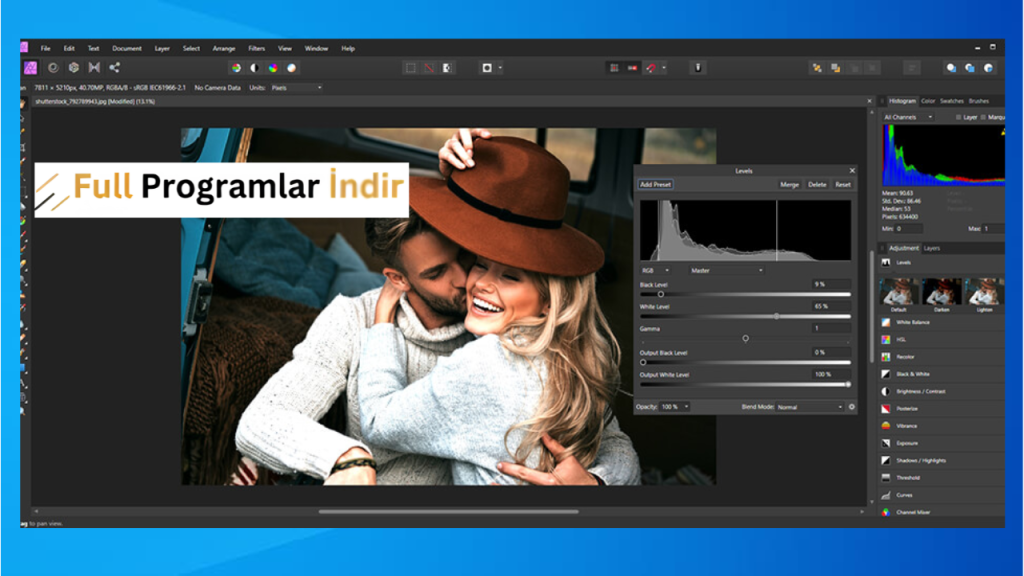Click the Add boolean operation icon
Image resolution: width=1024 pixels, height=576 pixels.
[952, 68]
